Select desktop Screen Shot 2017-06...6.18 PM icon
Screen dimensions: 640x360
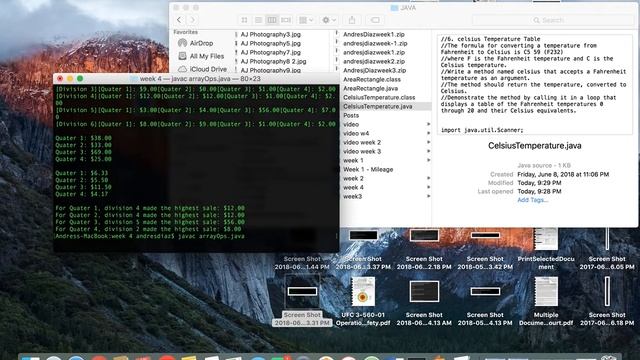tap(607, 291)
